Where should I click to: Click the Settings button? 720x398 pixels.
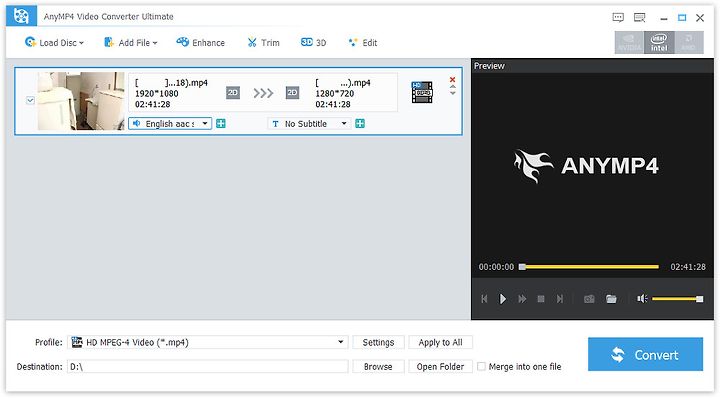coord(378,342)
